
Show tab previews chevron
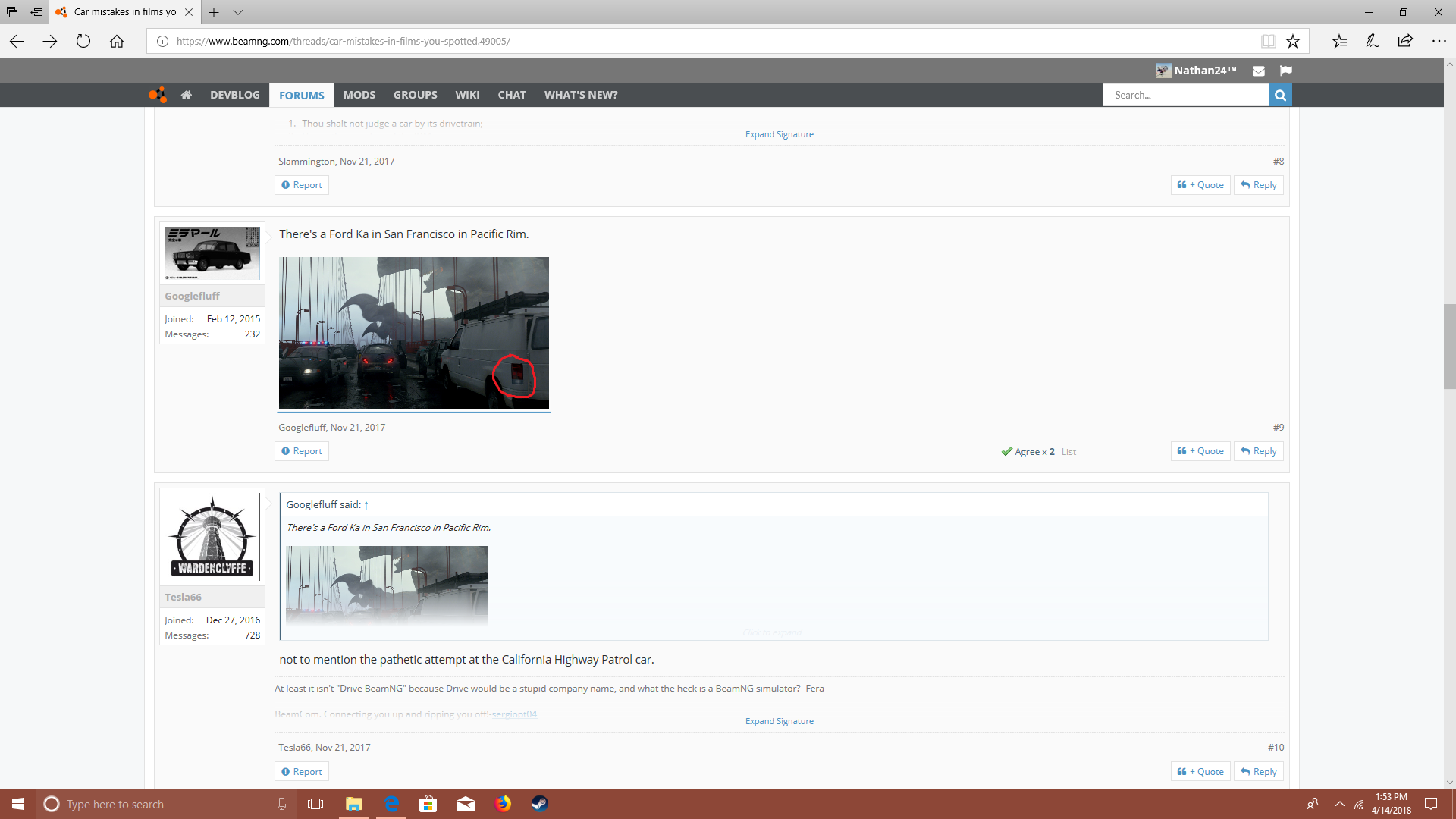tap(238, 12)
